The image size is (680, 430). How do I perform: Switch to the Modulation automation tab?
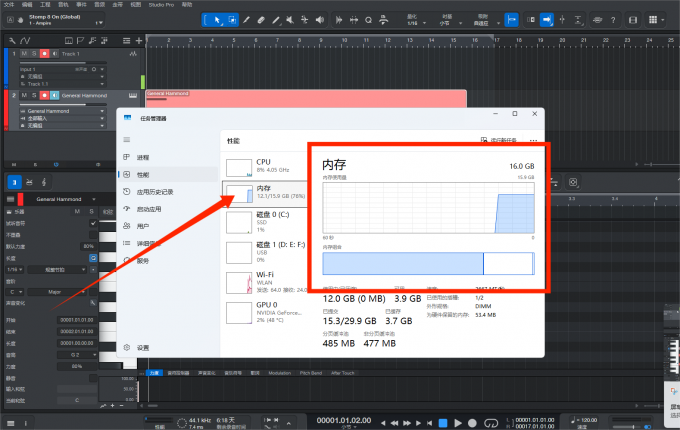[279, 373]
